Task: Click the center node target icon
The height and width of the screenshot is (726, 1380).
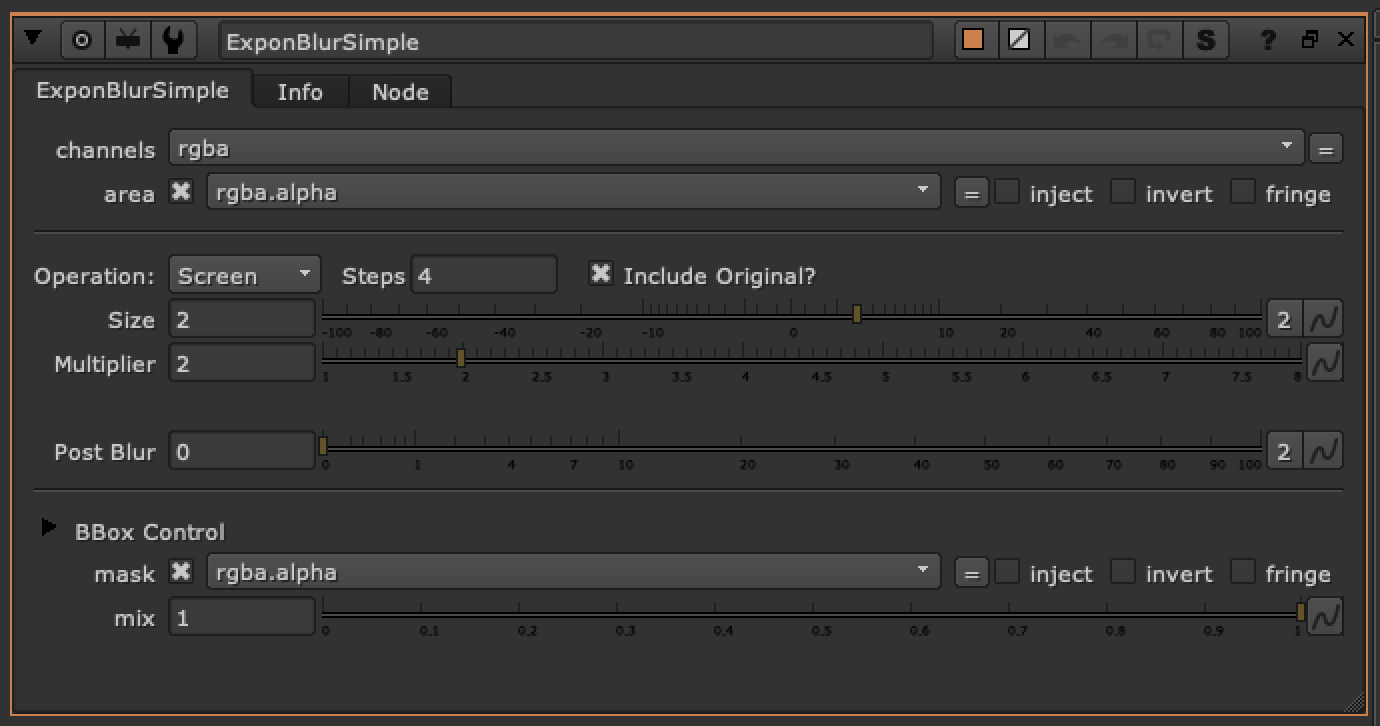Action: pos(82,41)
